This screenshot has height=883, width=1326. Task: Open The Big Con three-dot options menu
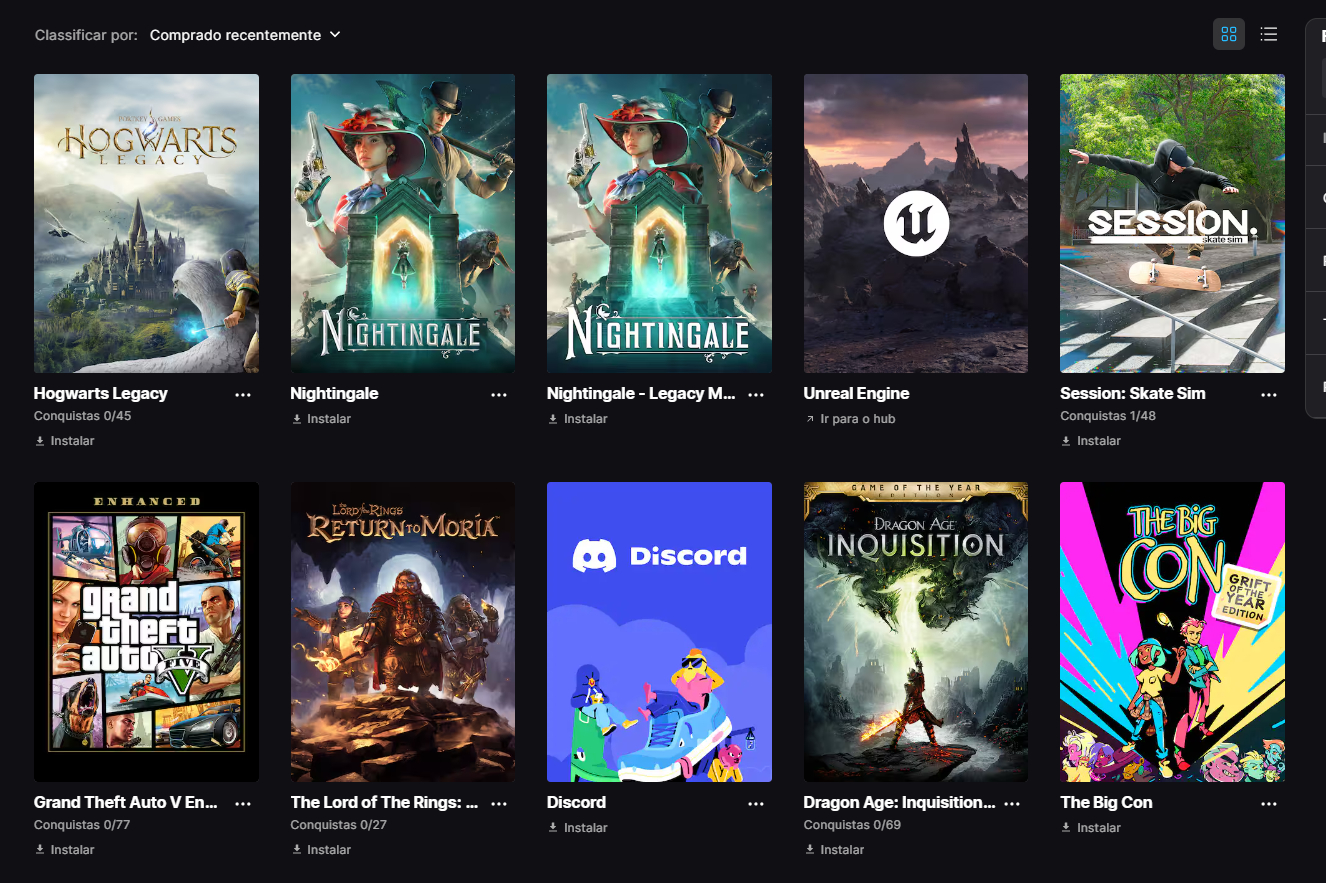pos(1269,804)
